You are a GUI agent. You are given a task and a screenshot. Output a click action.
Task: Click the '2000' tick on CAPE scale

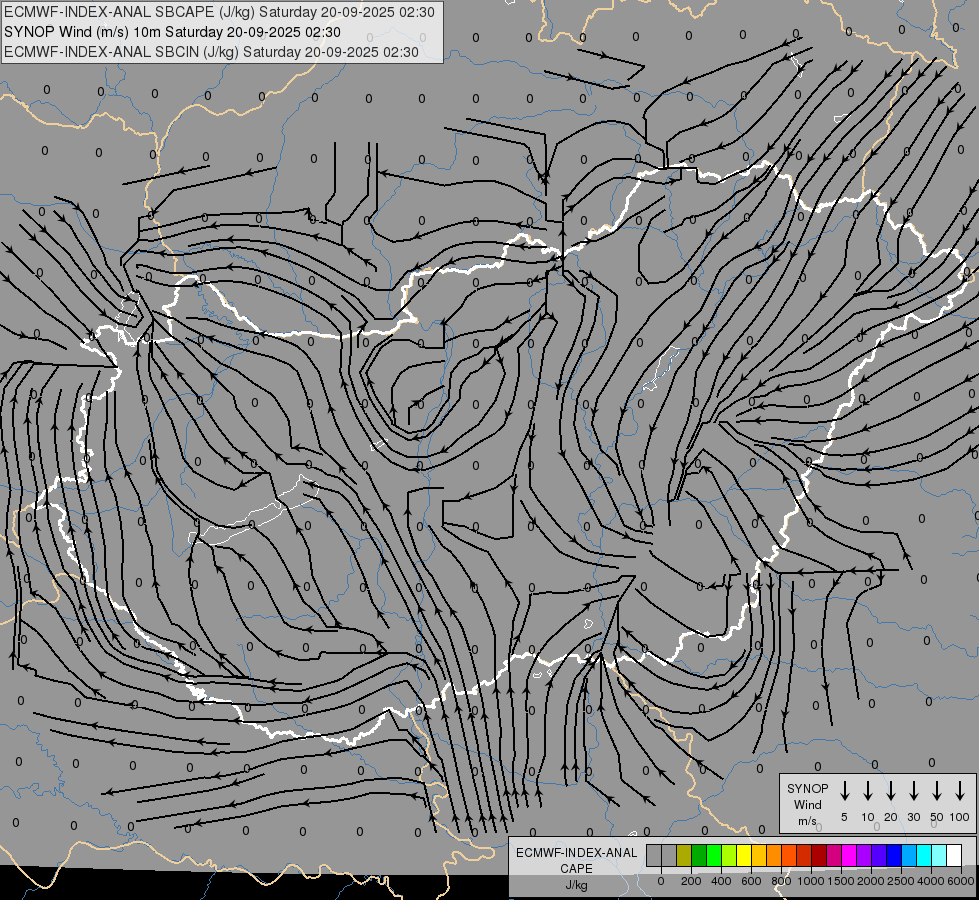871,881
